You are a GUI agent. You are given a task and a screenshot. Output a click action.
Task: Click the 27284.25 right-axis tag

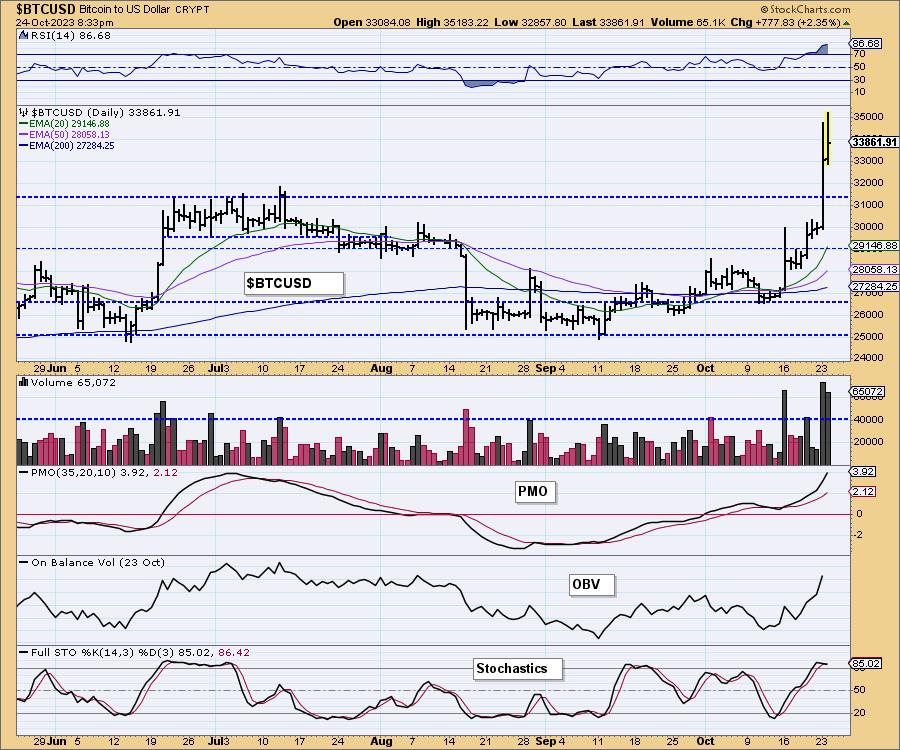[874, 286]
